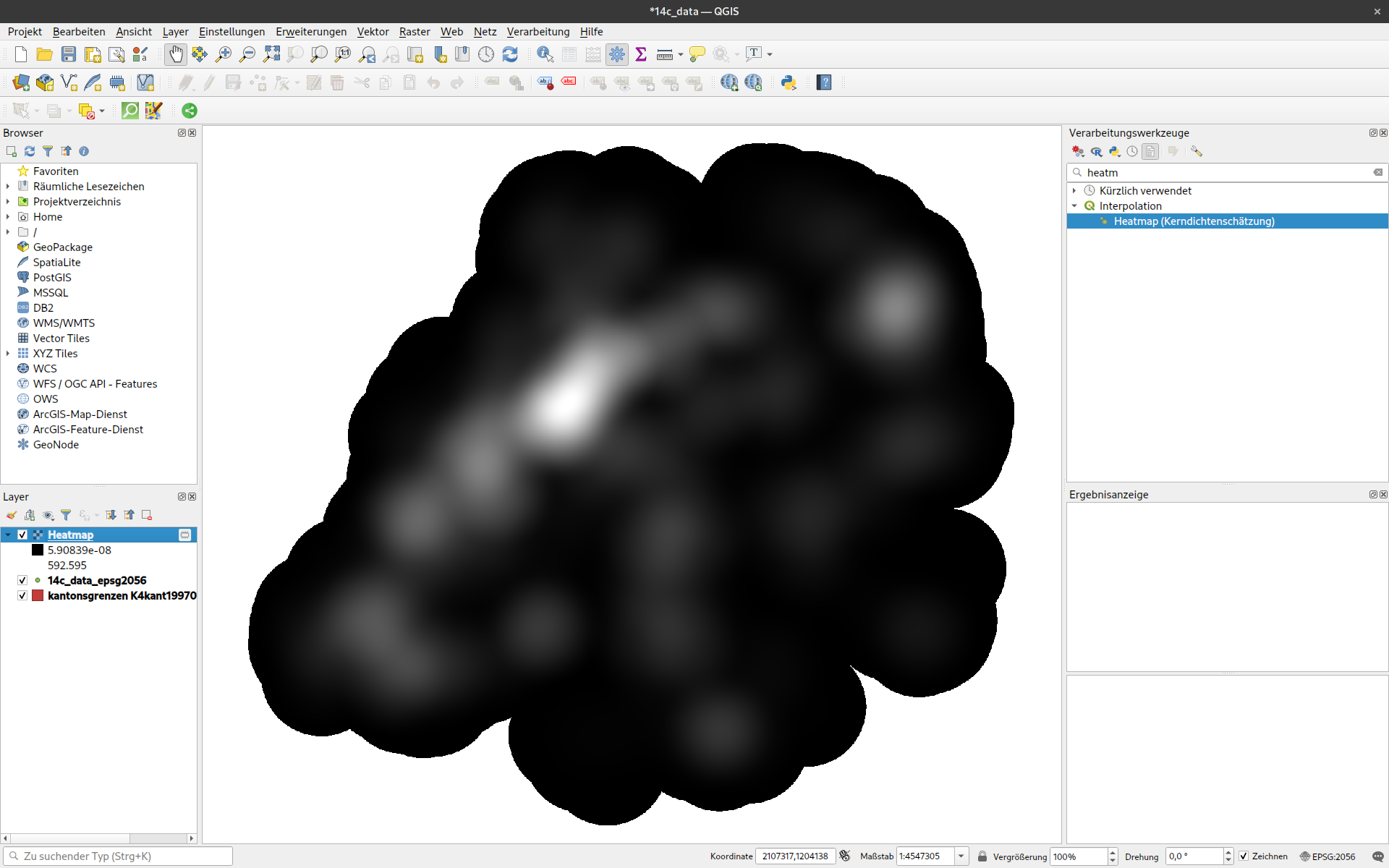Viewport: 1389px width, 868px height.
Task: Click the Identify Features tool
Action: pos(545,54)
